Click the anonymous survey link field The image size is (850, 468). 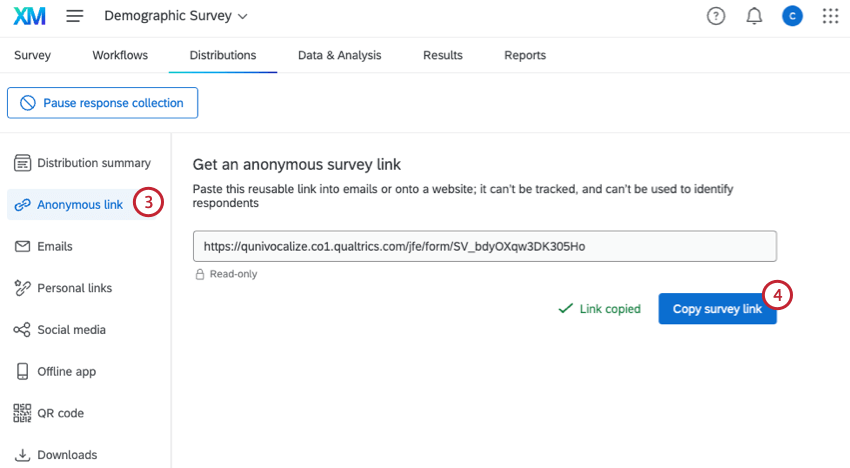pyautogui.click(x=485, y=246)
